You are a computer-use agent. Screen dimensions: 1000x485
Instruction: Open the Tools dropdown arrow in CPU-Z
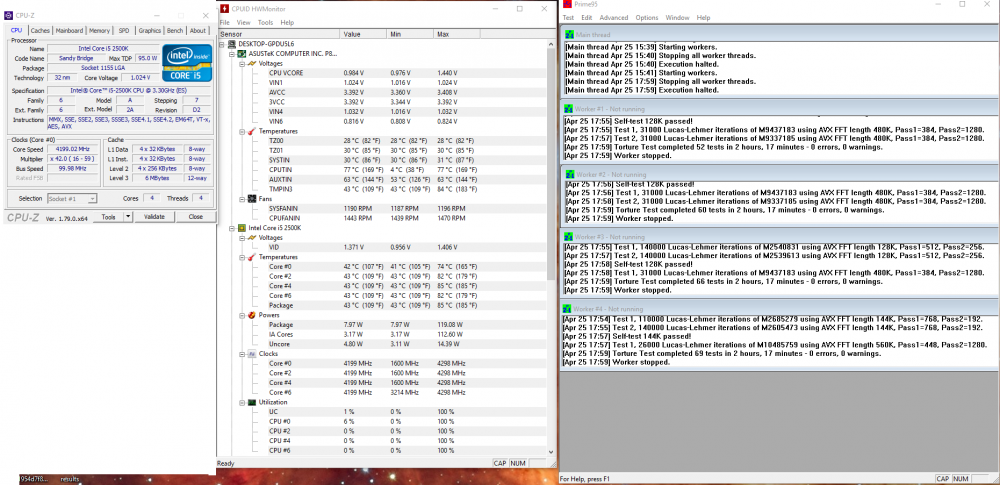[128, 216]
